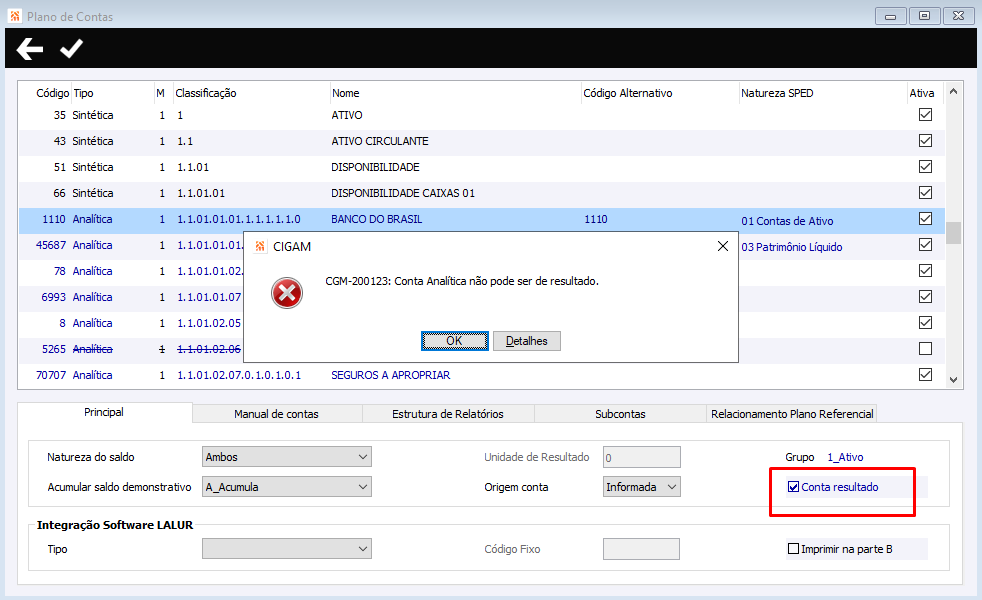
Task: Open Detalhes in the error dialog
Action: pos(527,341)
